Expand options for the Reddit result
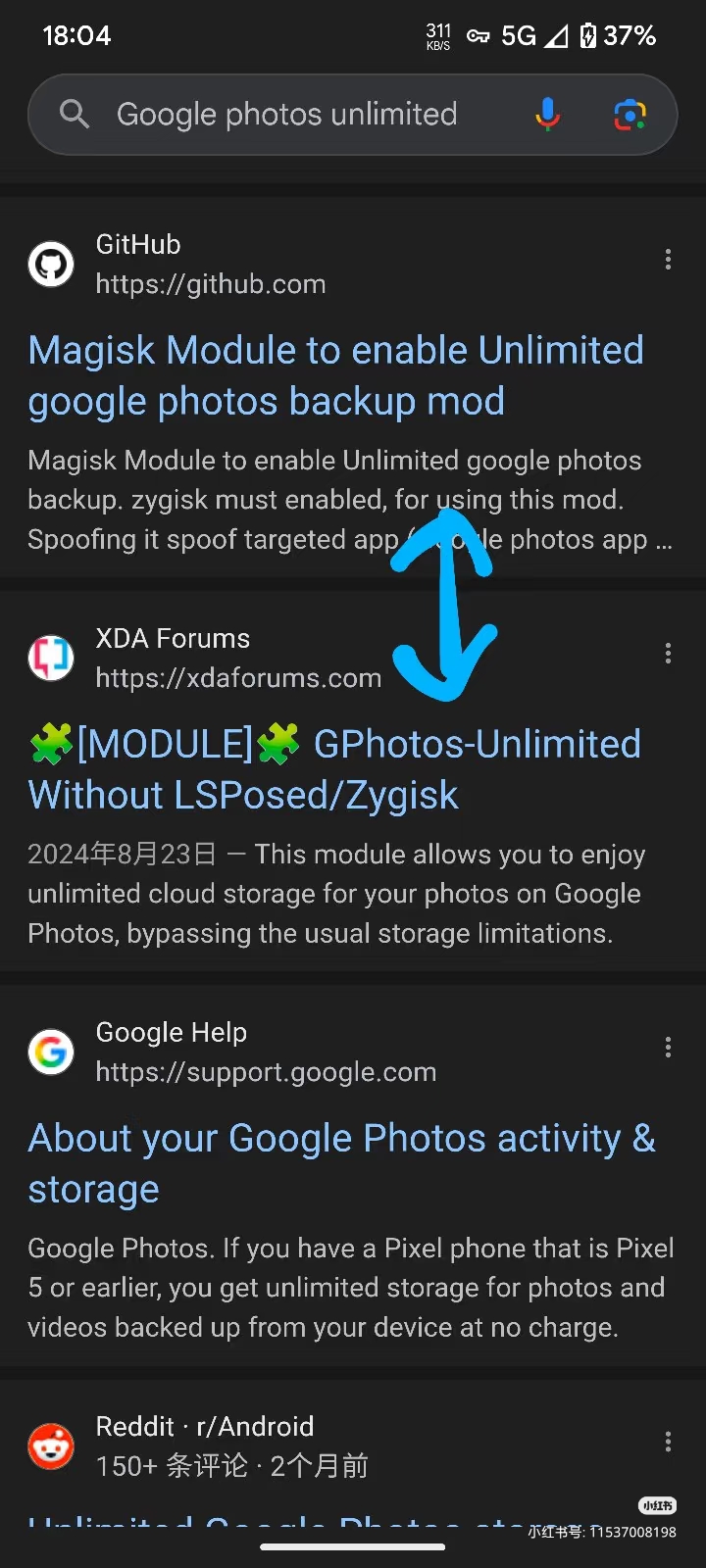The width and height of the screenshot is (706, 1568). click(x=668, y=1442)
